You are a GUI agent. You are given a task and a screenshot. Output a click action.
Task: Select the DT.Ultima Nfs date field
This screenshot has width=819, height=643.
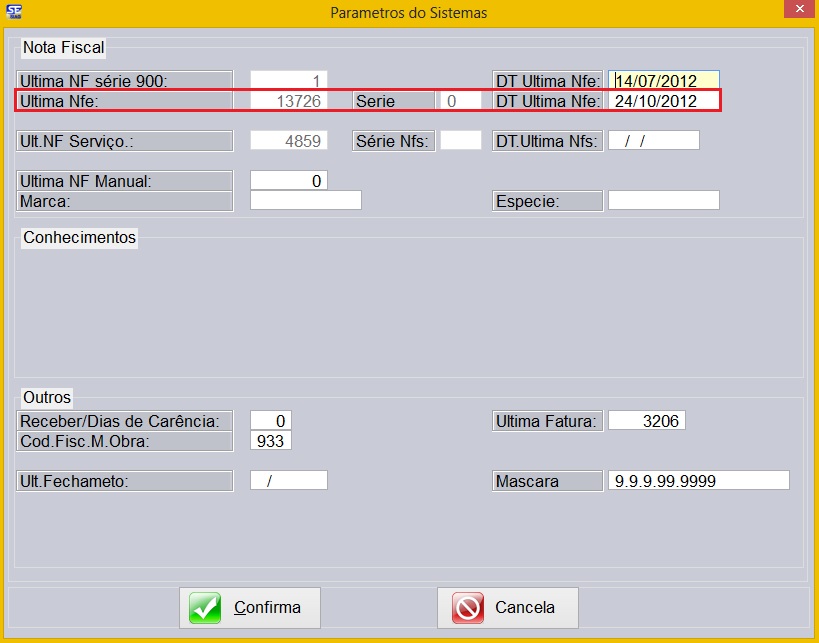click(x=652, y=140)
